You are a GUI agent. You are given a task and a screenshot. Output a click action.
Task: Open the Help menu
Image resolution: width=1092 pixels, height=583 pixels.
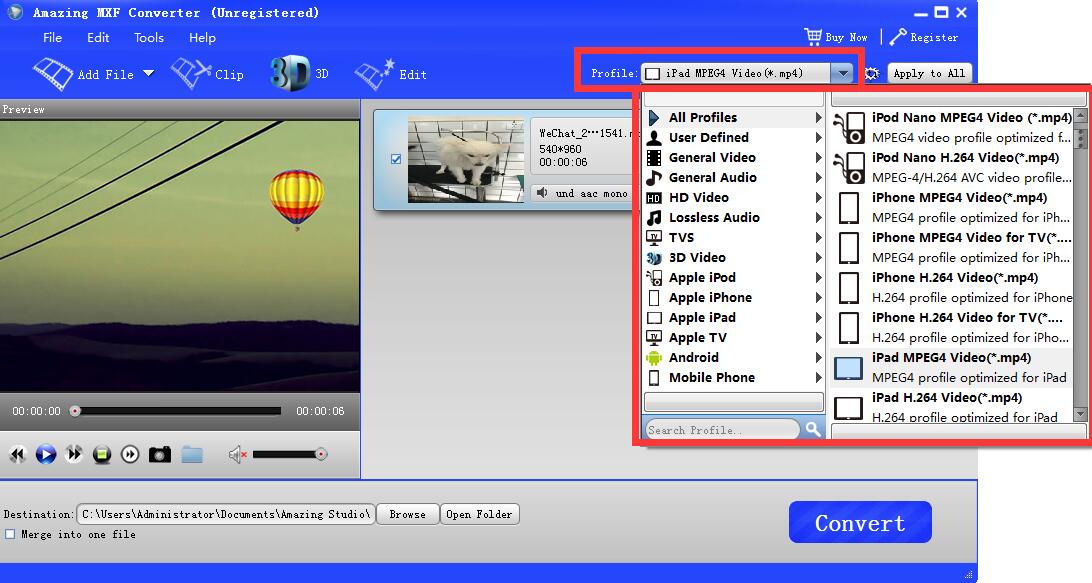(x=203, y=38)
